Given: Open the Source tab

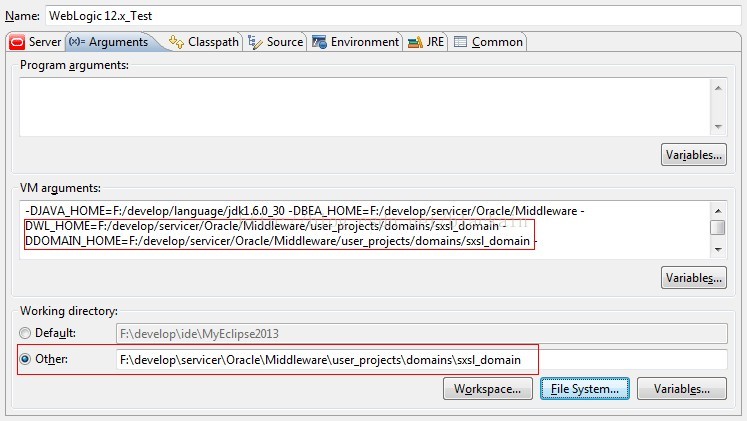Looking at the screenshot, I should (276, 42).
